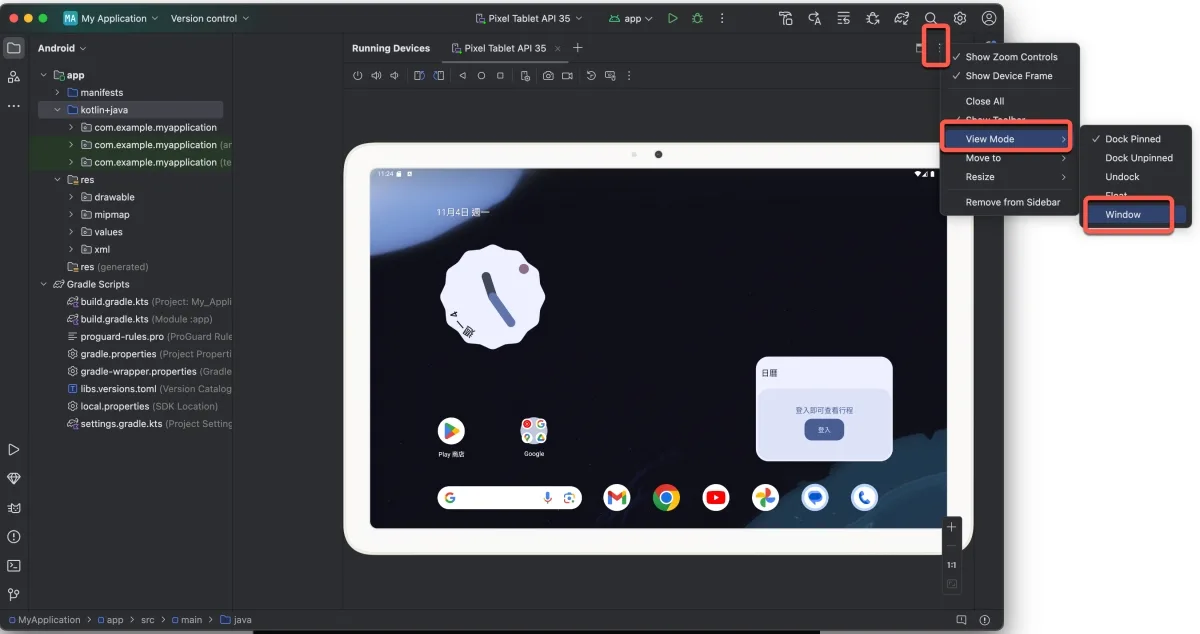Click zoom in plus on emulator
This screenshot has width=1200, height=634.
952,527
